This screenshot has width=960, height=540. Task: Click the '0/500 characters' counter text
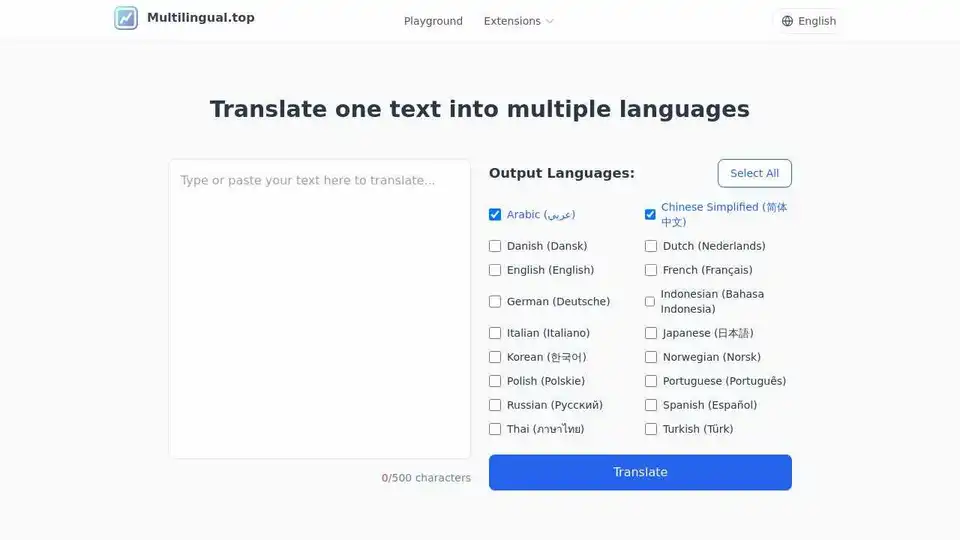point(426,478)
